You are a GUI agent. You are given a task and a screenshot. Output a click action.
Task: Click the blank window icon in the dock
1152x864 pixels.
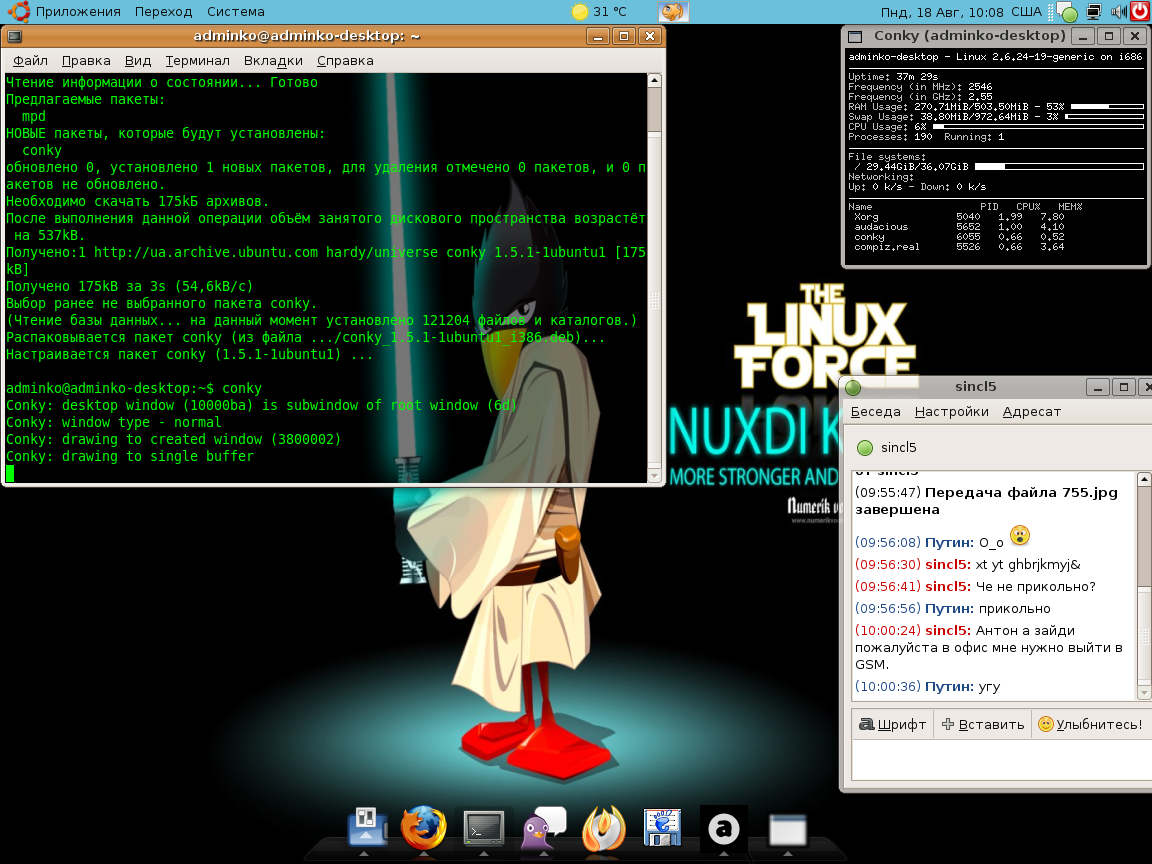pyautogui.click(x=788, y=830)
